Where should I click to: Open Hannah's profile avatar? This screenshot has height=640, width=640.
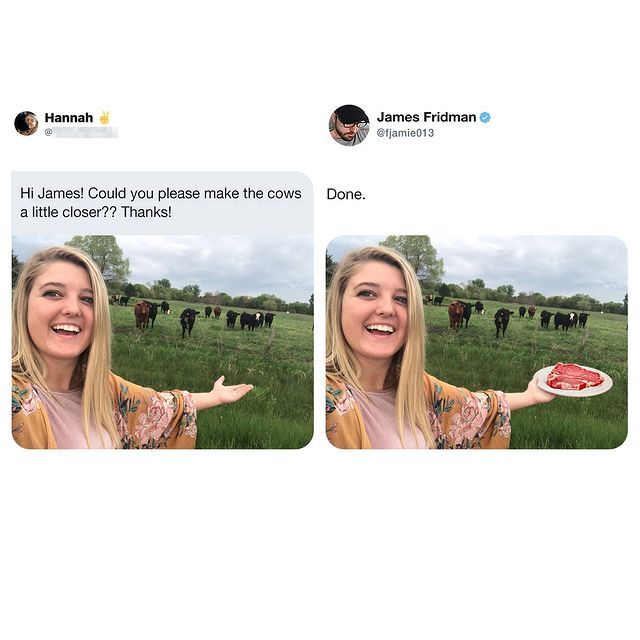pos(27,123)
